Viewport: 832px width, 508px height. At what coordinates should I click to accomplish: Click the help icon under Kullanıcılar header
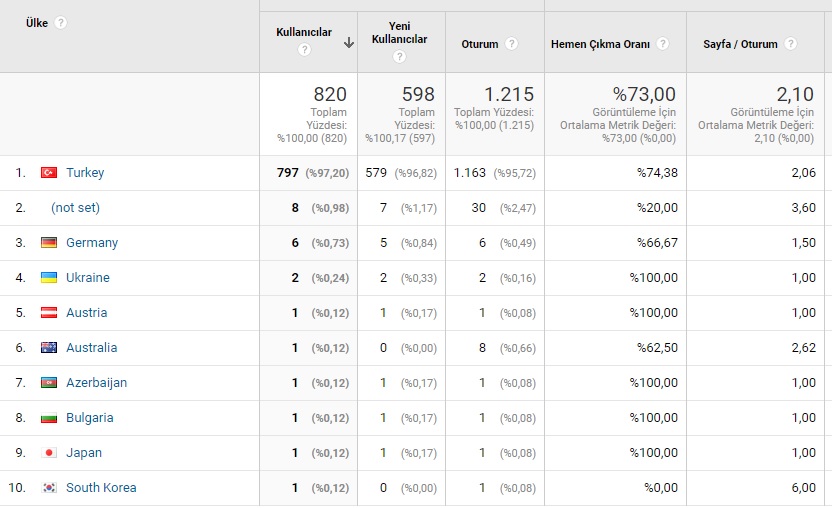pos(304,50)
